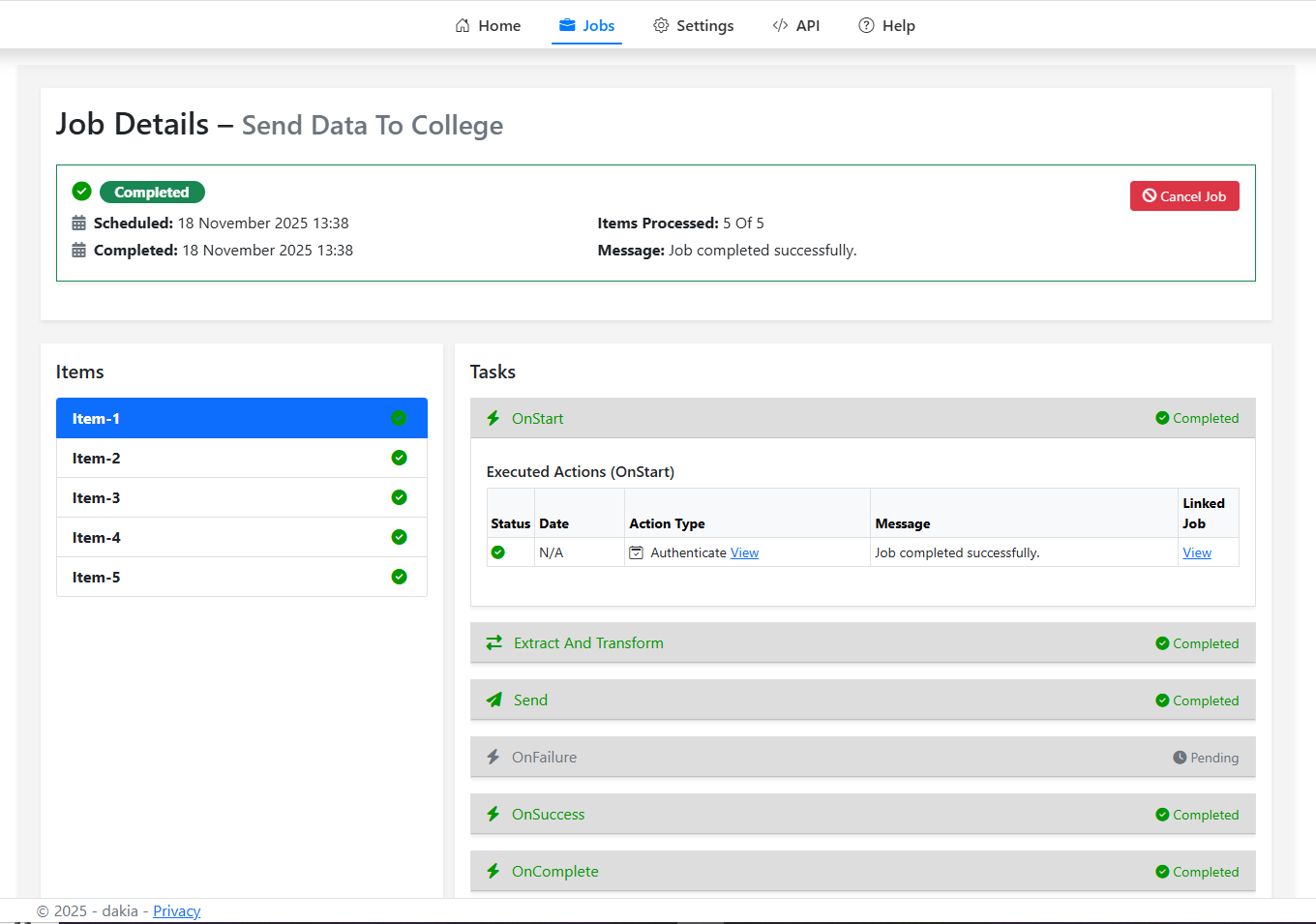Expand the OnComplete task section
The width and height of the screenshot is (1316, 924).
[x=862, y=871]
